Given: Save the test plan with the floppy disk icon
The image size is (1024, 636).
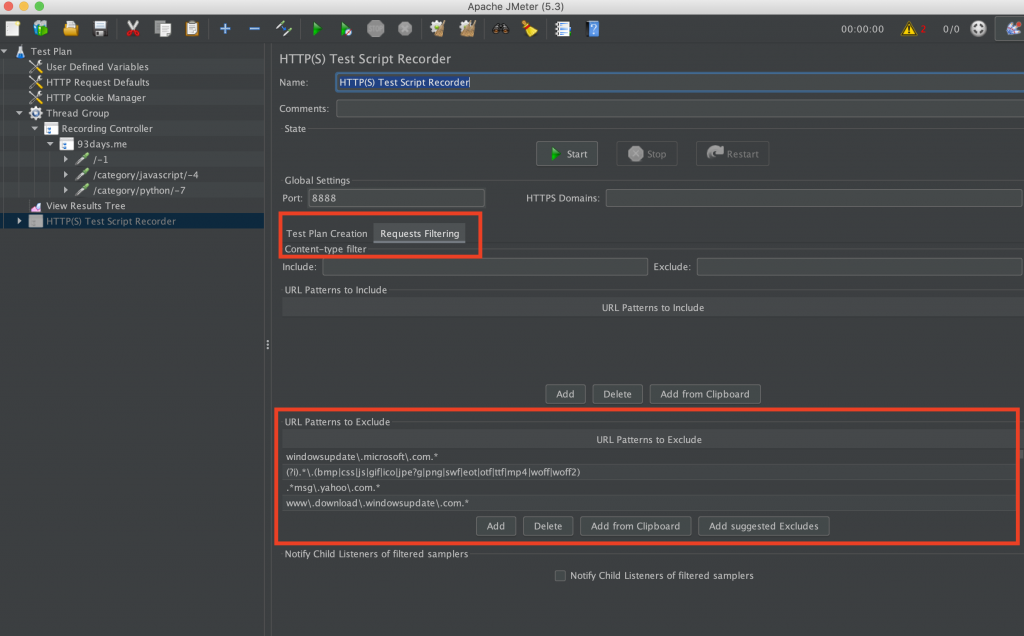Looking at the screenshot, I should pyautogui.click(x=100, y=29).
